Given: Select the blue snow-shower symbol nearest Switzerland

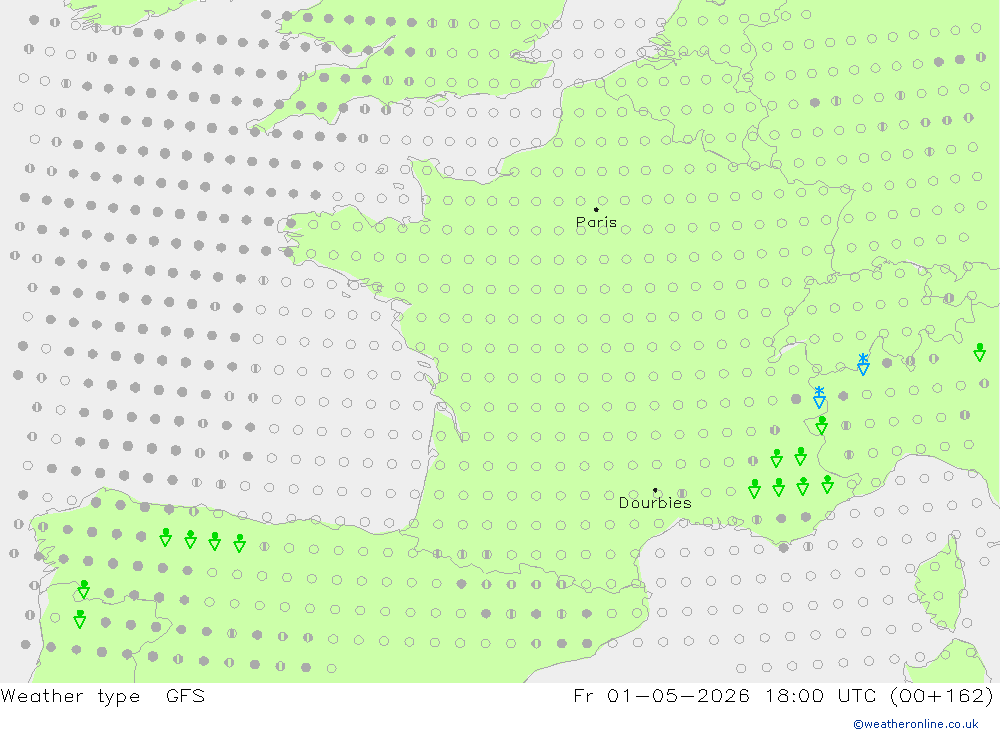Looking at the screenshot, I should [863, 364].
